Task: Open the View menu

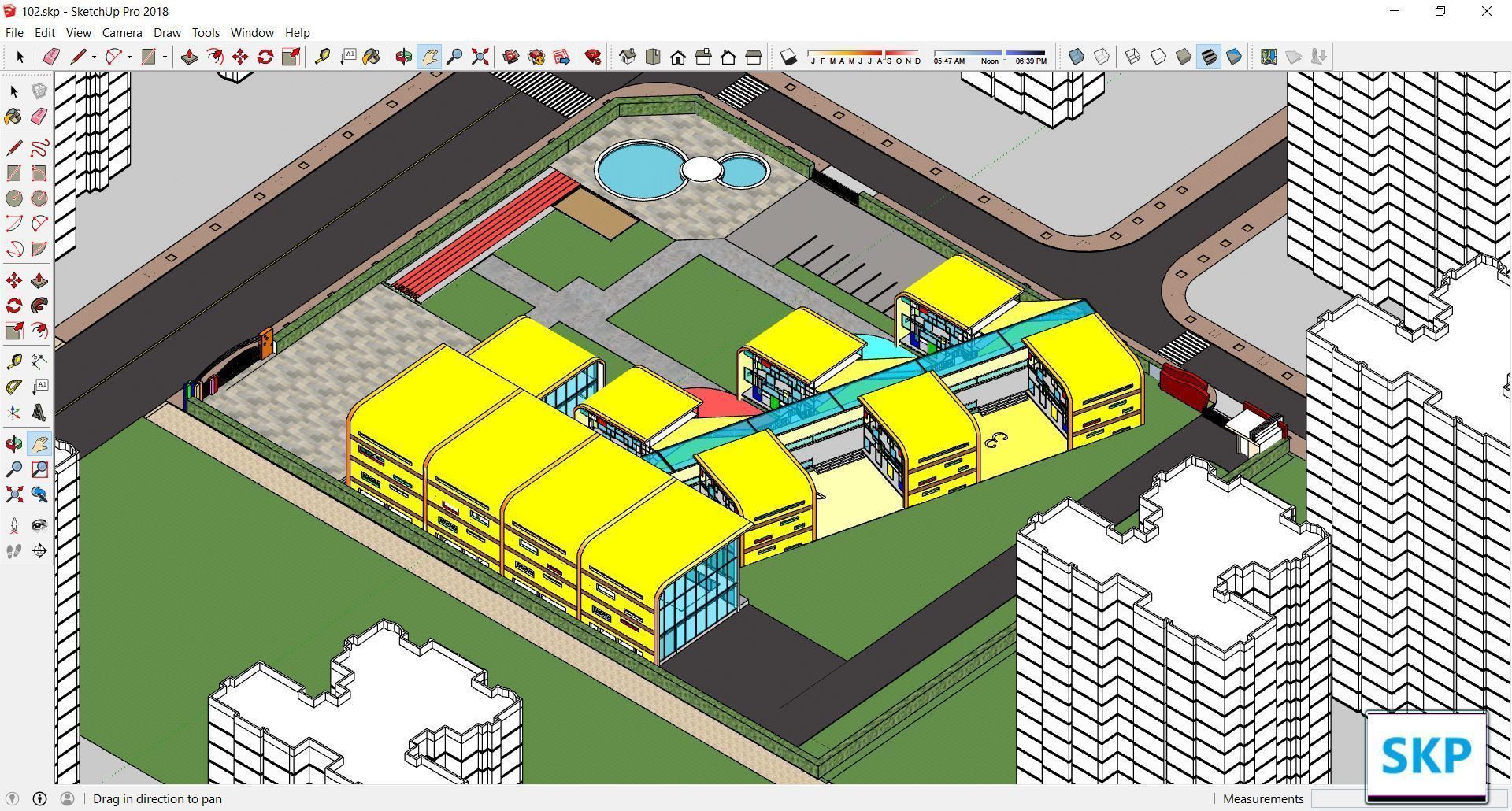Action: pyautogui.click(x=78, y=32)
